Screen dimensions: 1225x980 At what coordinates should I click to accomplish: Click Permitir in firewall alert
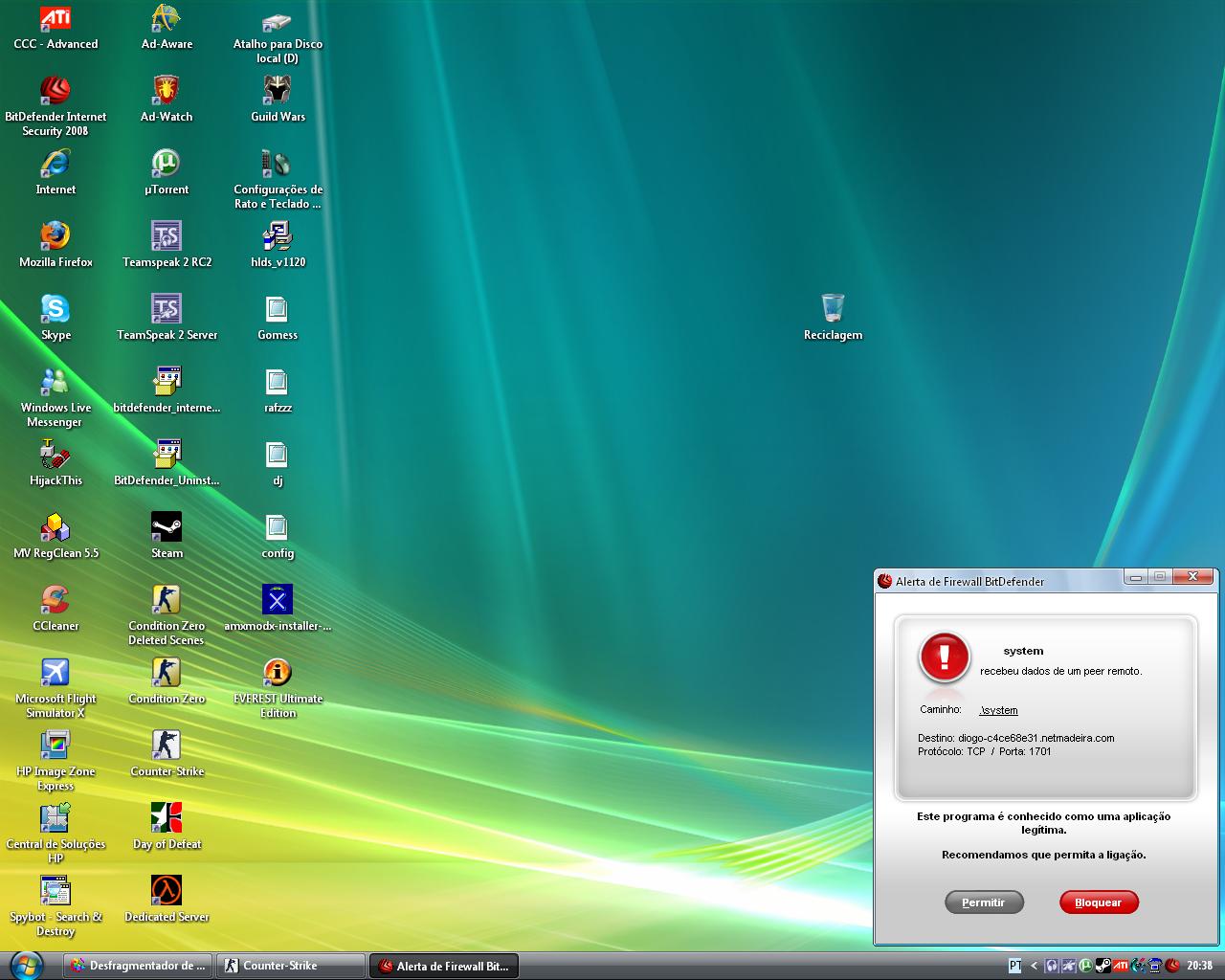click(x=984, y=902)
